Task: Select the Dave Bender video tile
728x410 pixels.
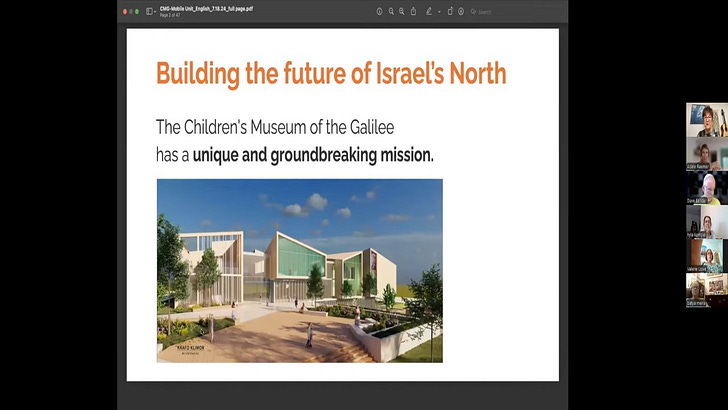Action: (707, 188)
